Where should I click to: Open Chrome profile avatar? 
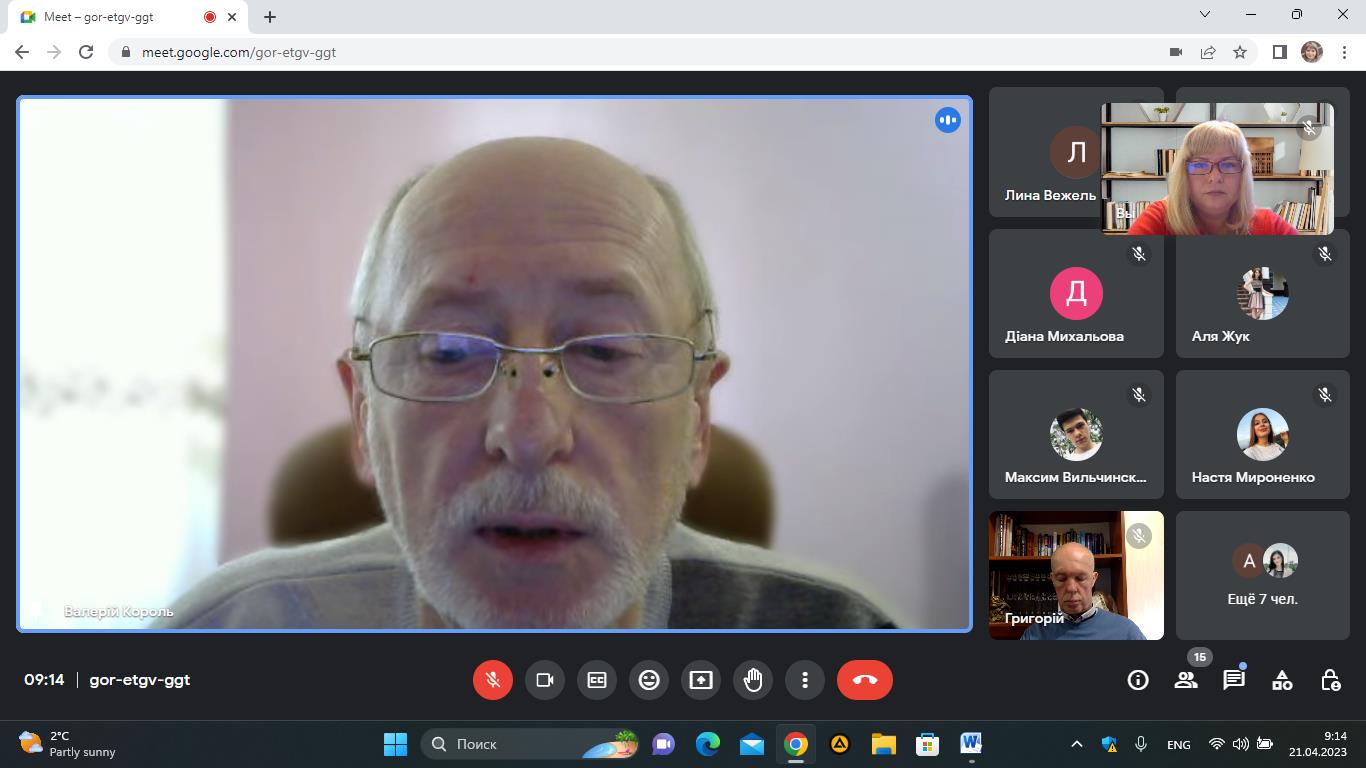point(1312,52)
